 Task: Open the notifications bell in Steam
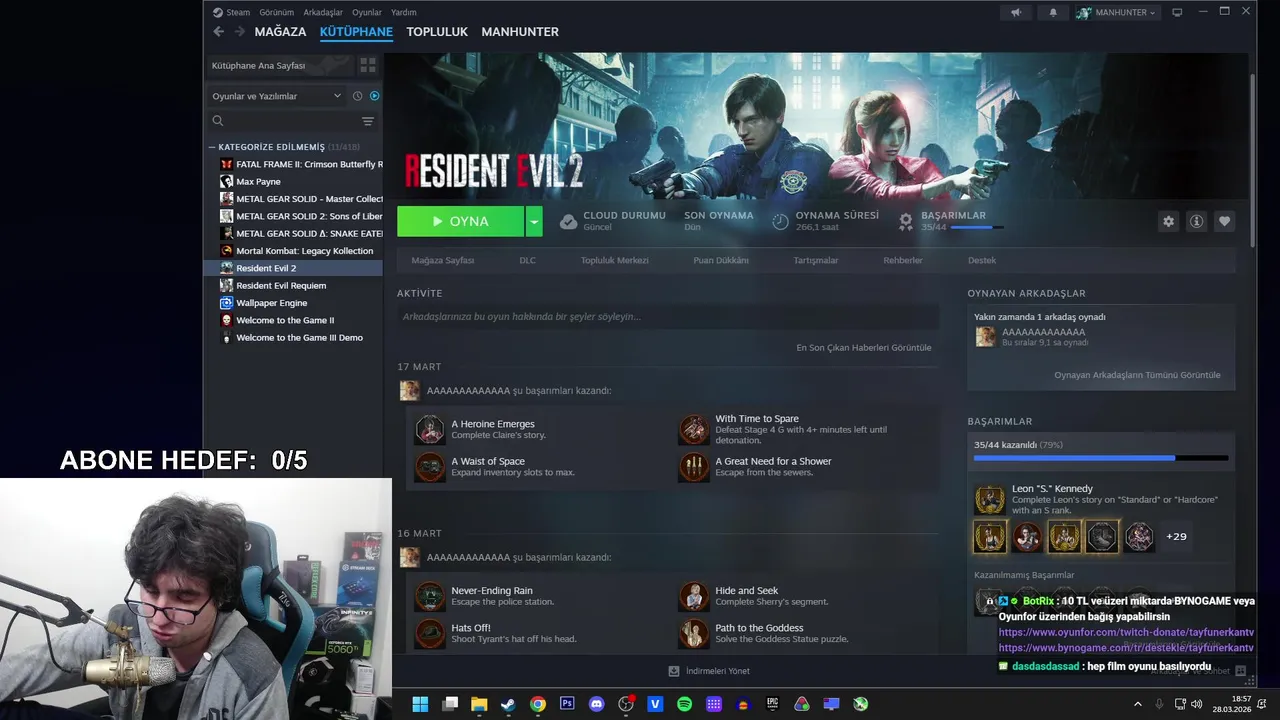coord(1052,13)
